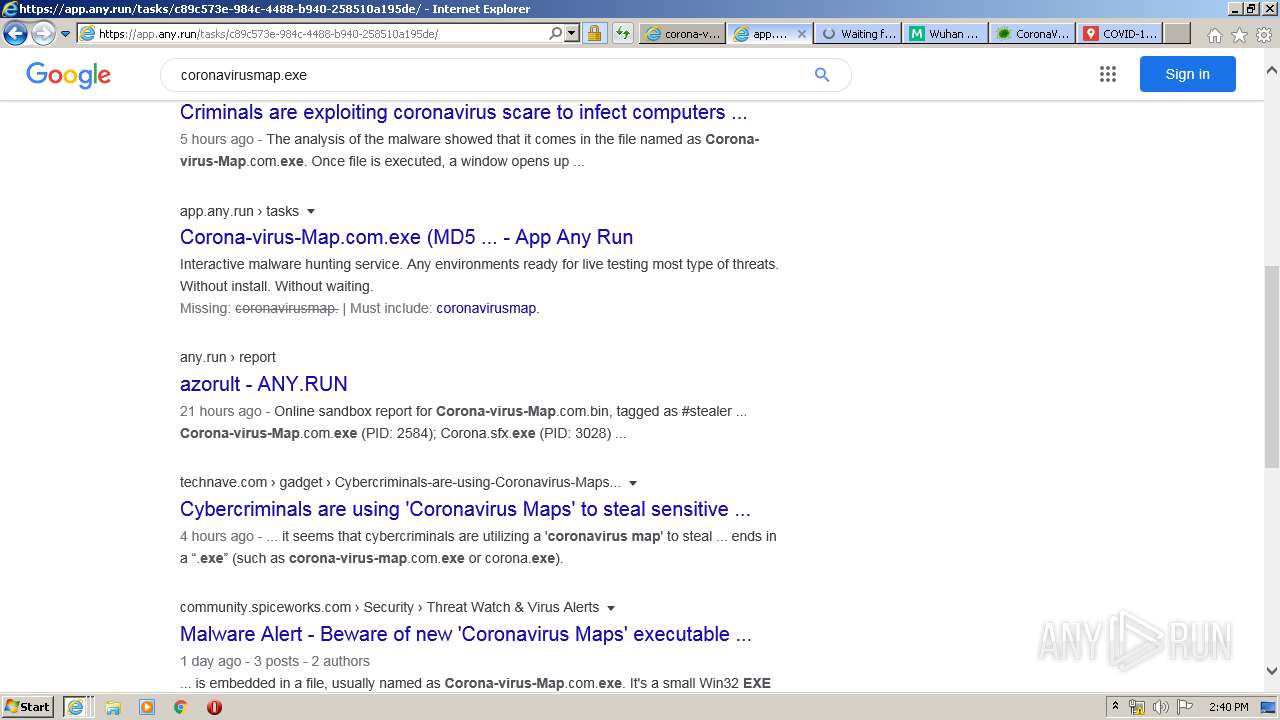Click the IE forward navigation button
Image resolution: width=1280 pixels, height=720 pixels.
[43, 33]
